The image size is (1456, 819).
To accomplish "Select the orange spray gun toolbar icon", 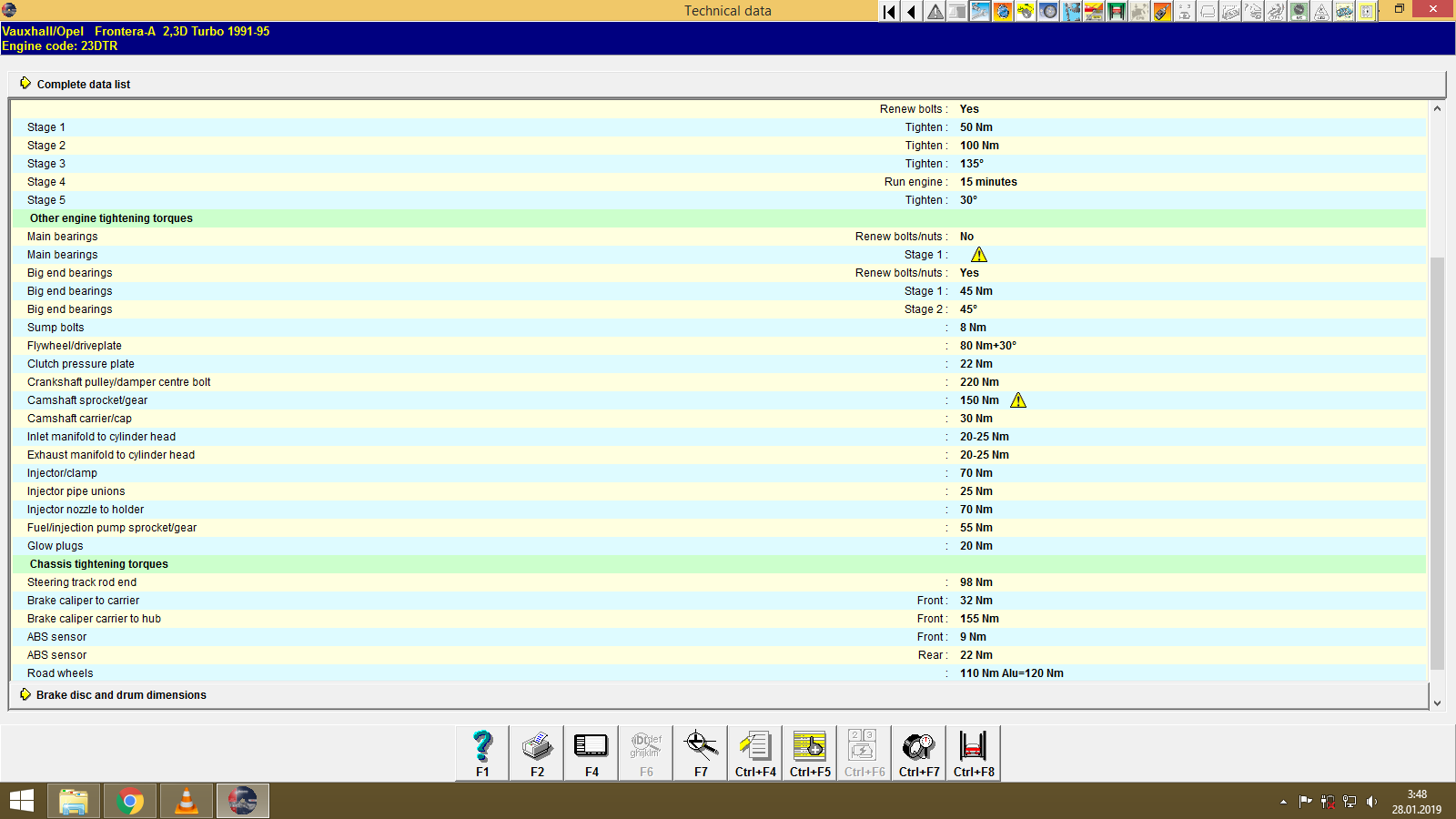I will pos(1162,12).
